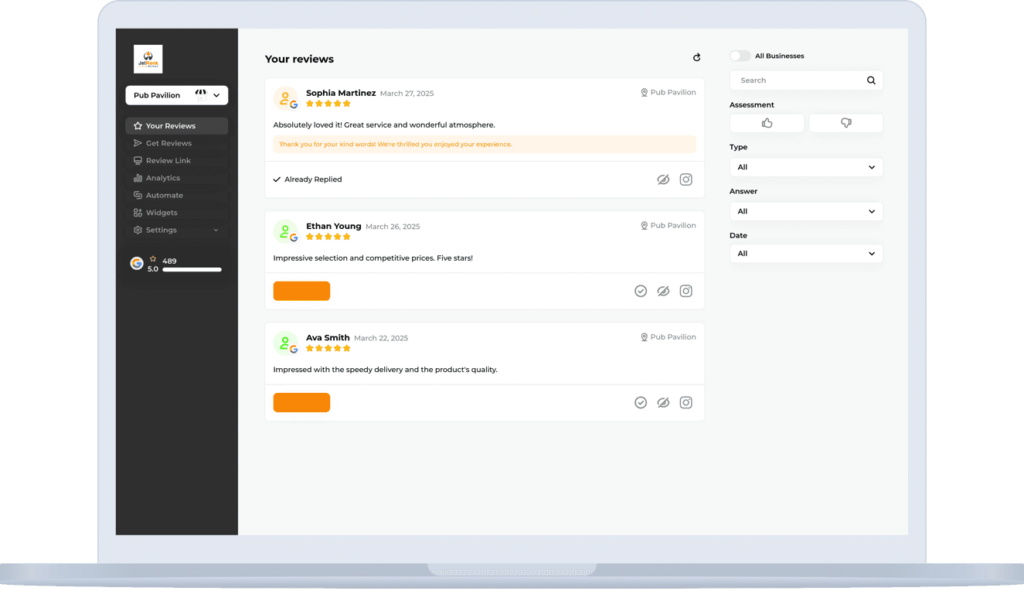Click the orange reply text under Sophia's review
Viewport: 1024px width, 594px height.
396,144
